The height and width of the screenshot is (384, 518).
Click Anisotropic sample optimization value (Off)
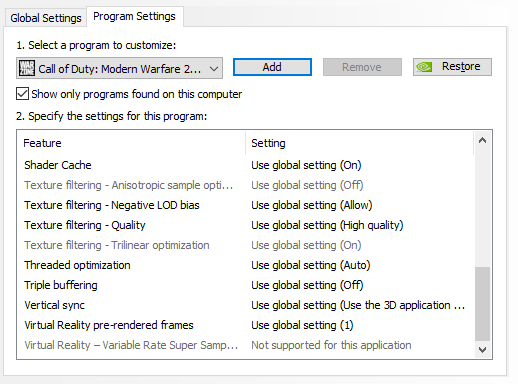click(307, 185)
